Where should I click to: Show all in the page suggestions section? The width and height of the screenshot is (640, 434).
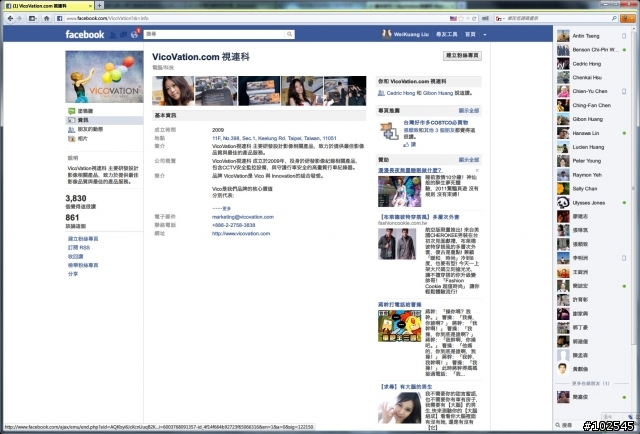tap(469, 111)
